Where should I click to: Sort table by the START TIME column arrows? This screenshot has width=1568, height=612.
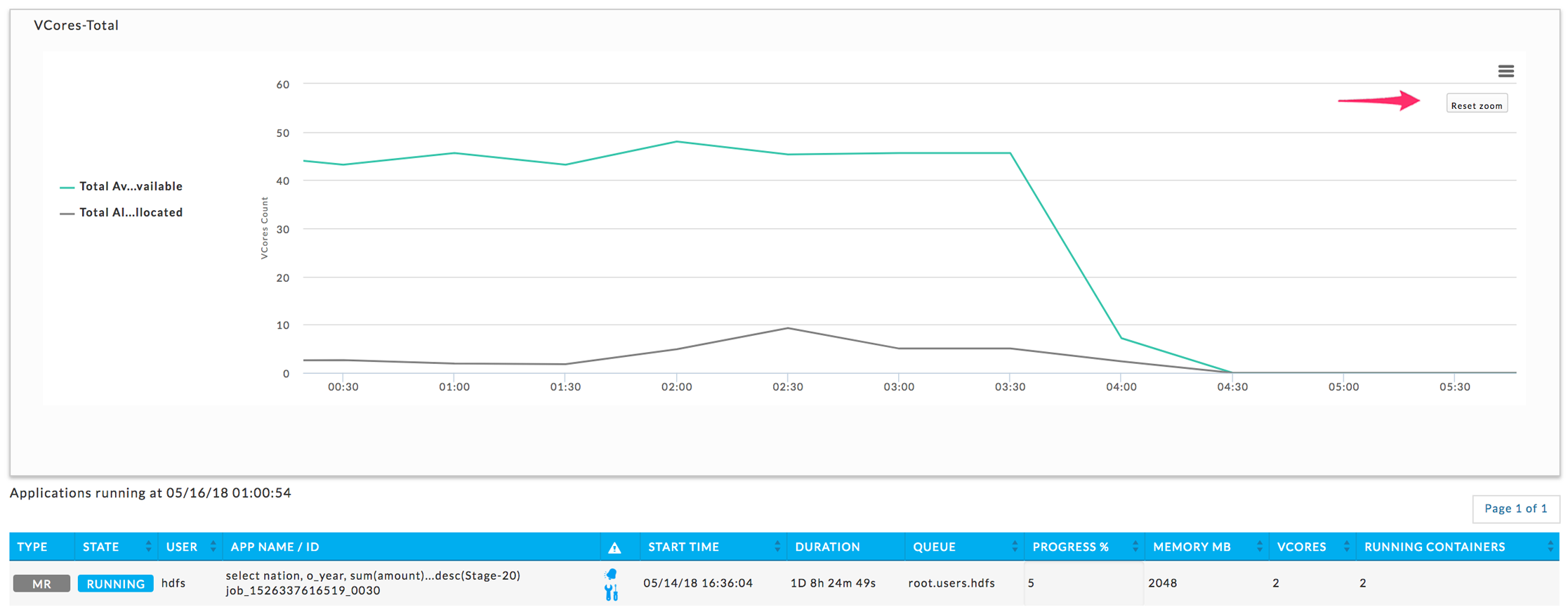(777, 547)
